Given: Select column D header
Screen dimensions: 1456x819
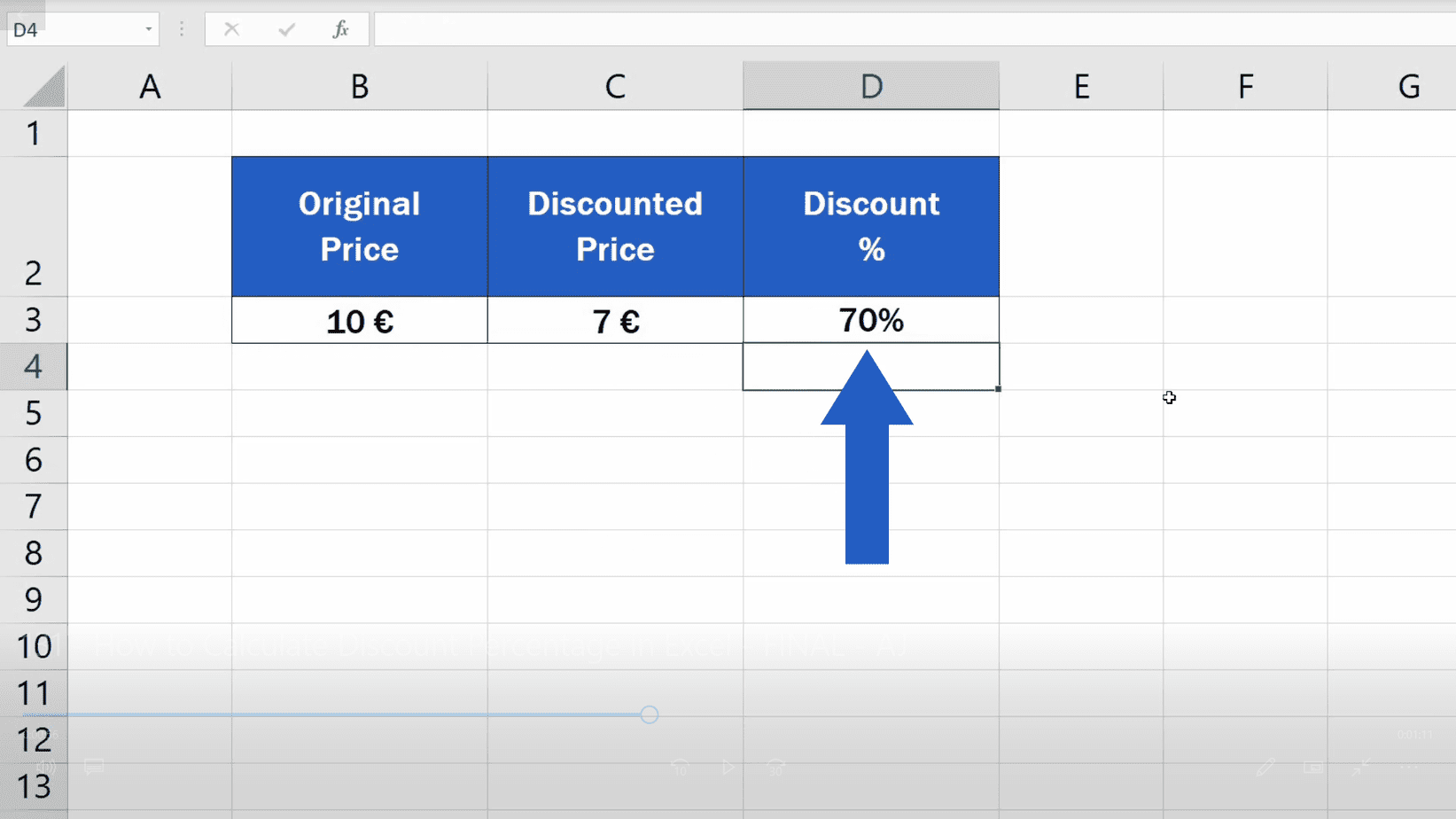Looking at the screenshot, I should [x=871, y=86].
